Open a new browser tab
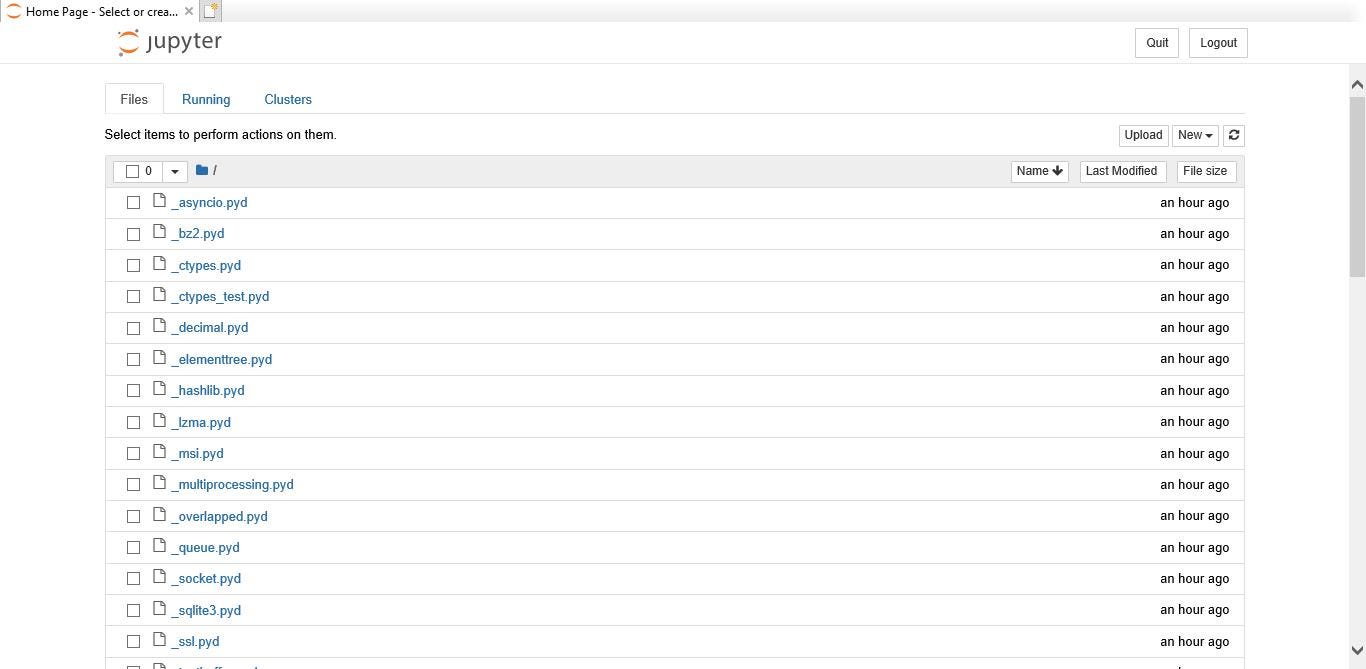 pyautogui.click(x=210, y=11)
